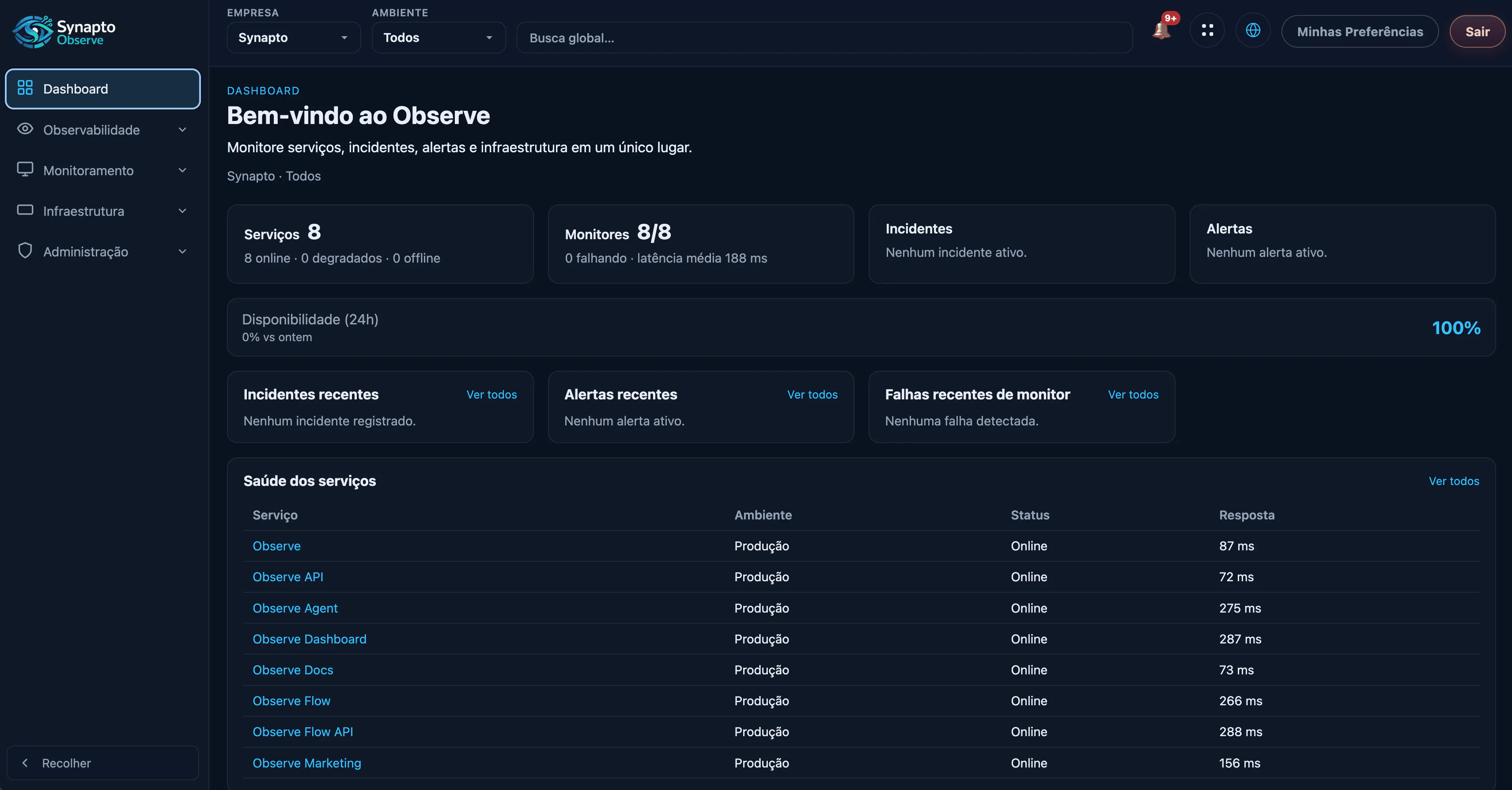
Task: Open the Observe Marketing service link
Action: click(x=307, y=763)
